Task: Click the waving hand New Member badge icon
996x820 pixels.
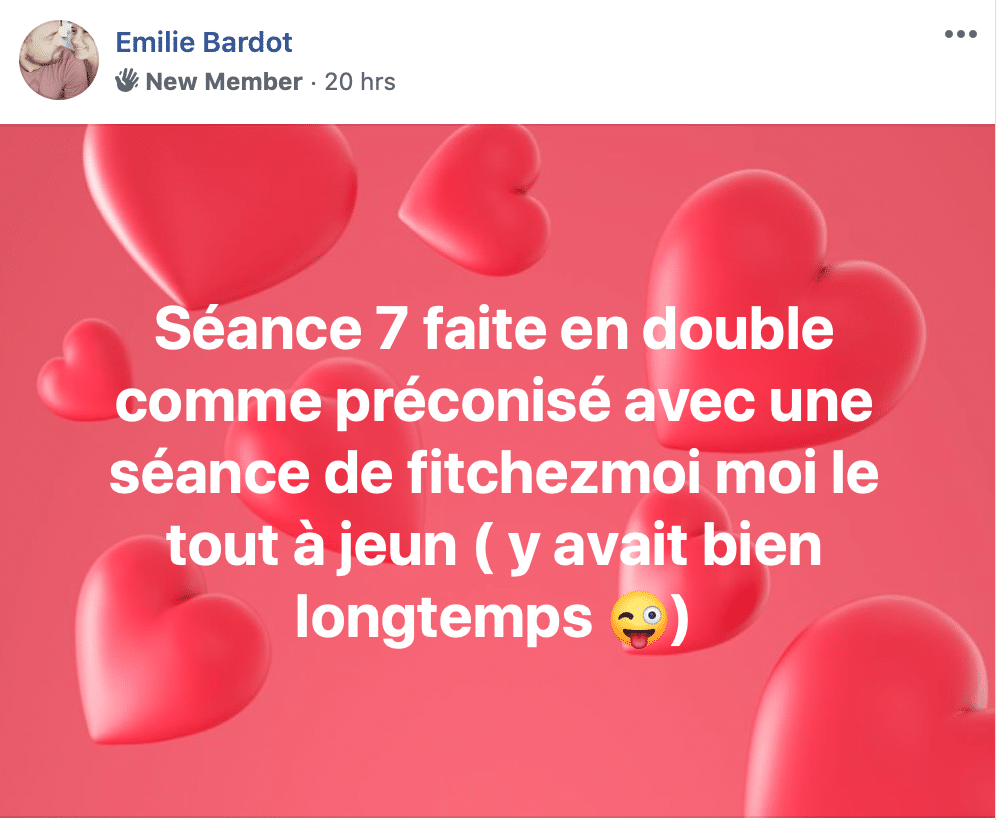Action: click(126, 81)
